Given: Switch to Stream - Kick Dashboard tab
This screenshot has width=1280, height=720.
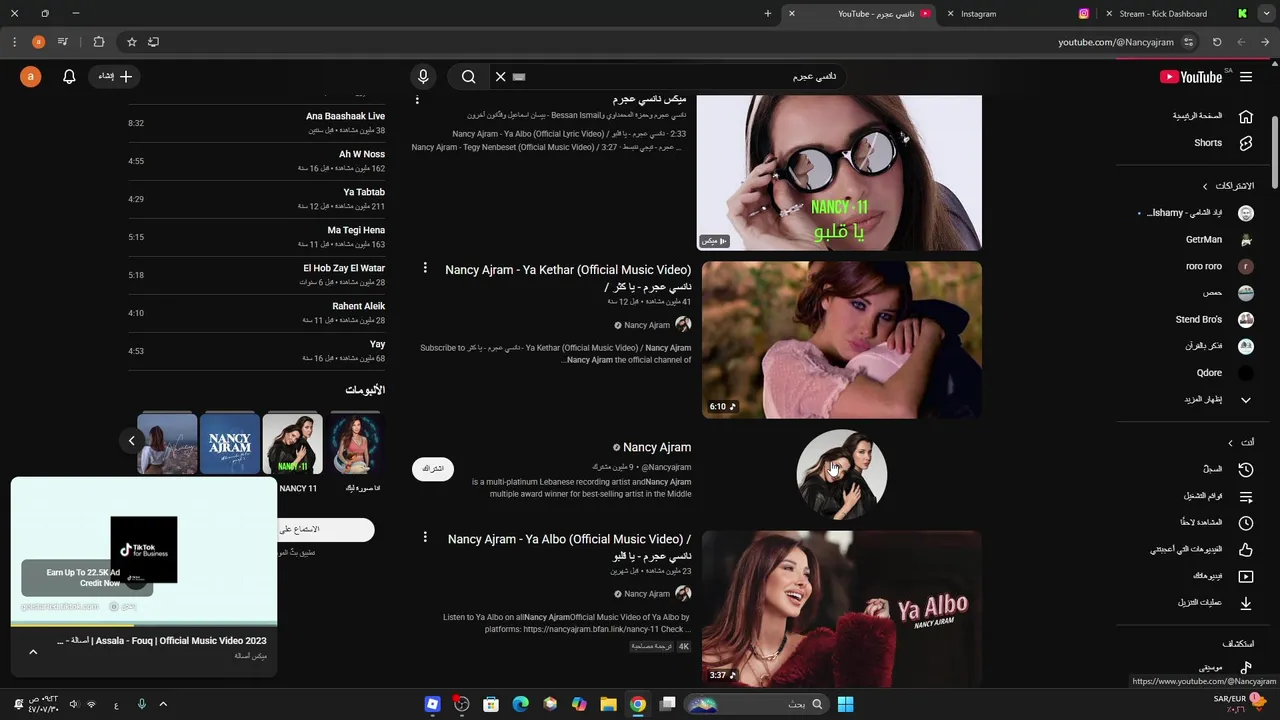Looking at the screenshot, I should 1175,14.
